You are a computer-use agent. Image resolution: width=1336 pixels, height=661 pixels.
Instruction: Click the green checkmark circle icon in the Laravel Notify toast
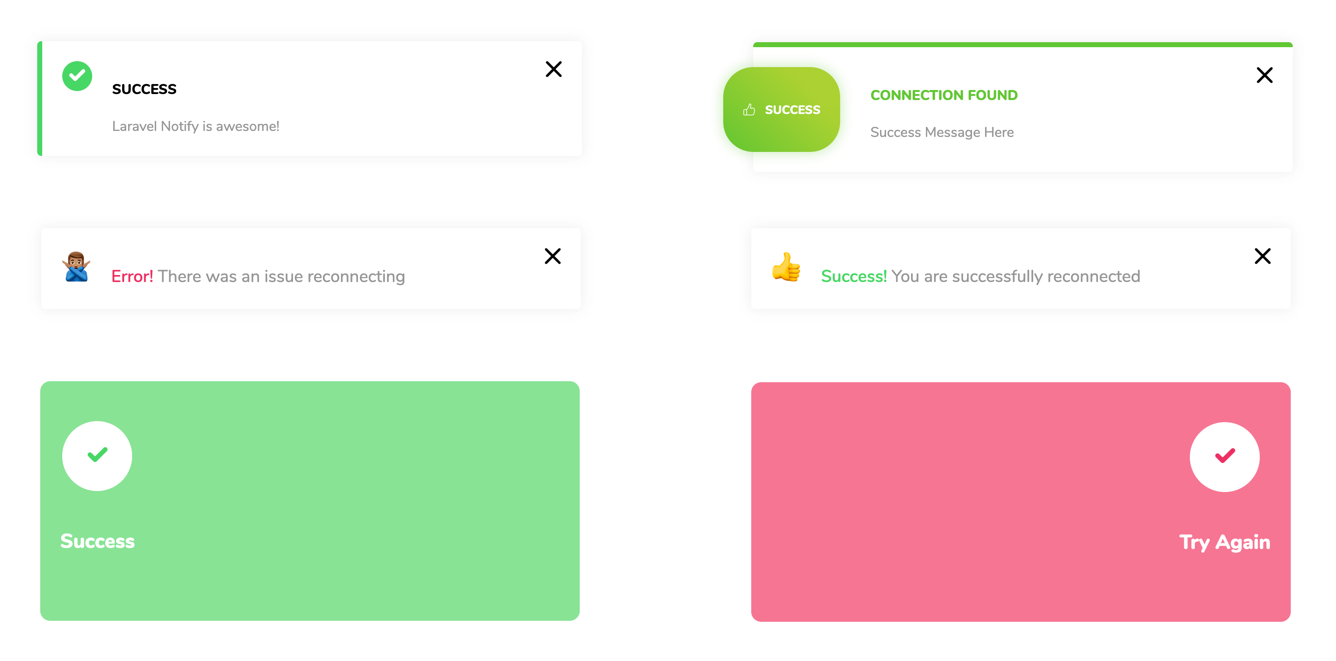77,76
